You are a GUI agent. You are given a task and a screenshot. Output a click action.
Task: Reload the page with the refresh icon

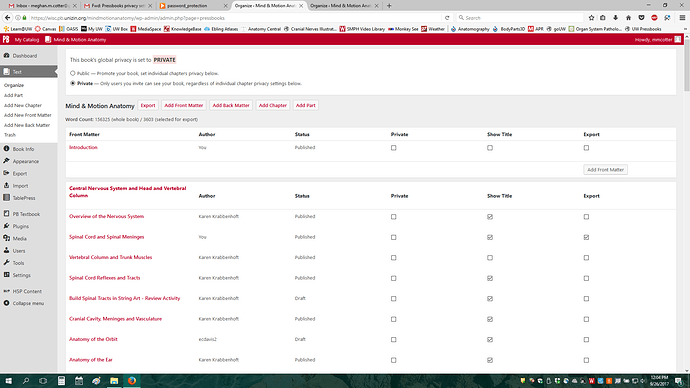tap(447, 18)
